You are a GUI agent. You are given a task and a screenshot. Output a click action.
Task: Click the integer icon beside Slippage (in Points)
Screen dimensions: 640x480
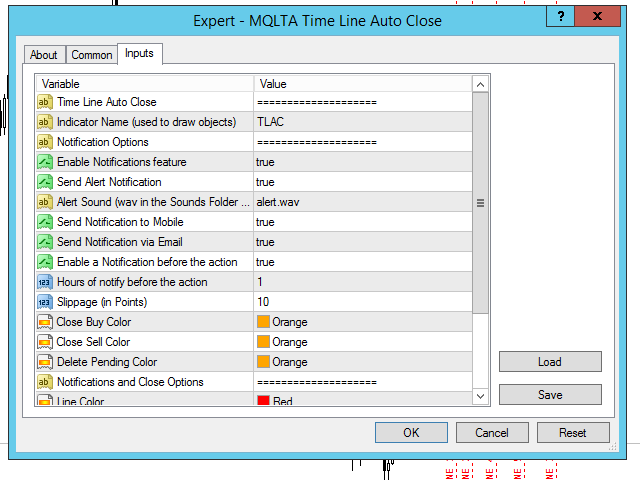click(45, 302)
